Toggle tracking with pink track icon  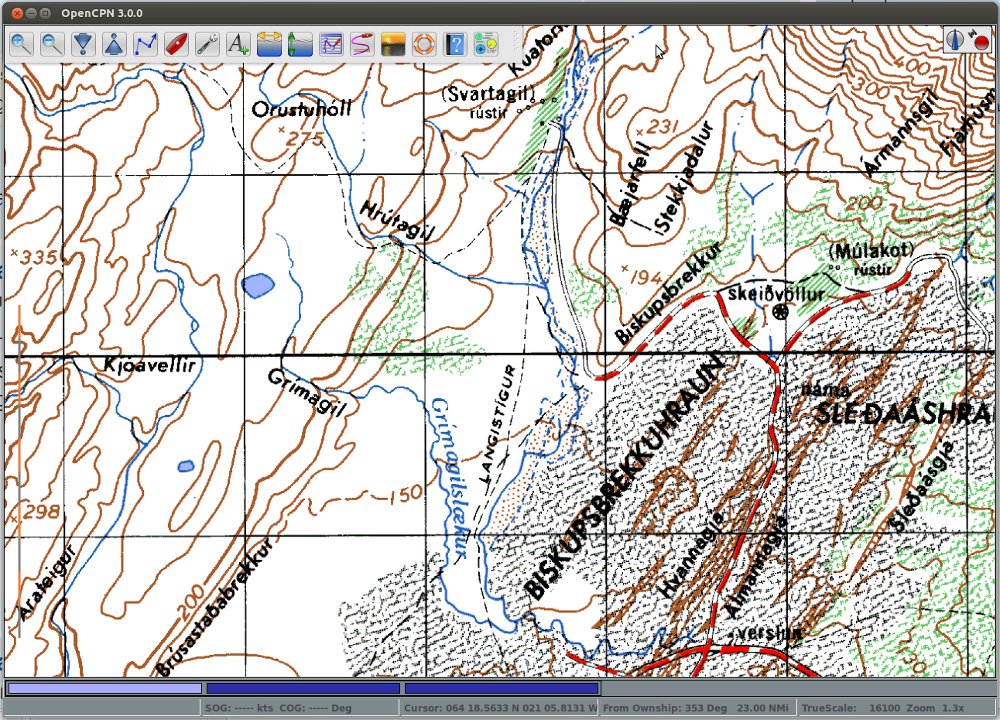coord(362,44)
